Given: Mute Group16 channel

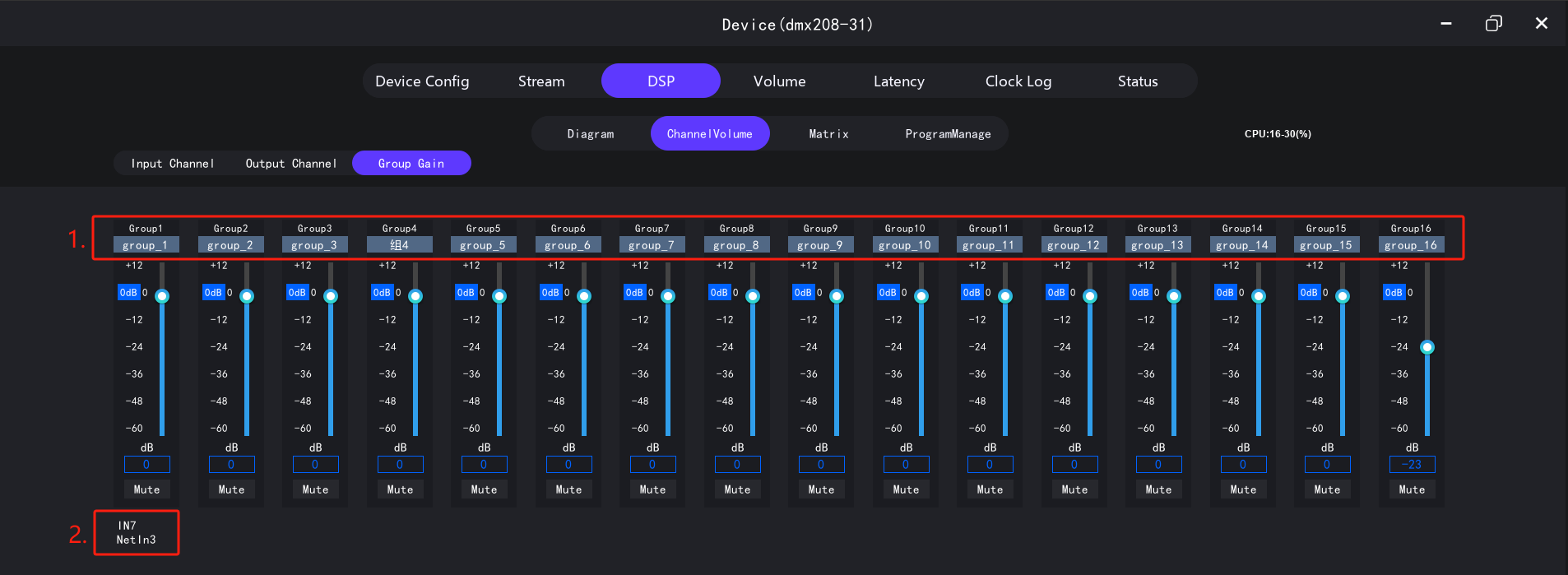Looking at the screenshot, I should pyautogui.click(x=1413, y=489).
